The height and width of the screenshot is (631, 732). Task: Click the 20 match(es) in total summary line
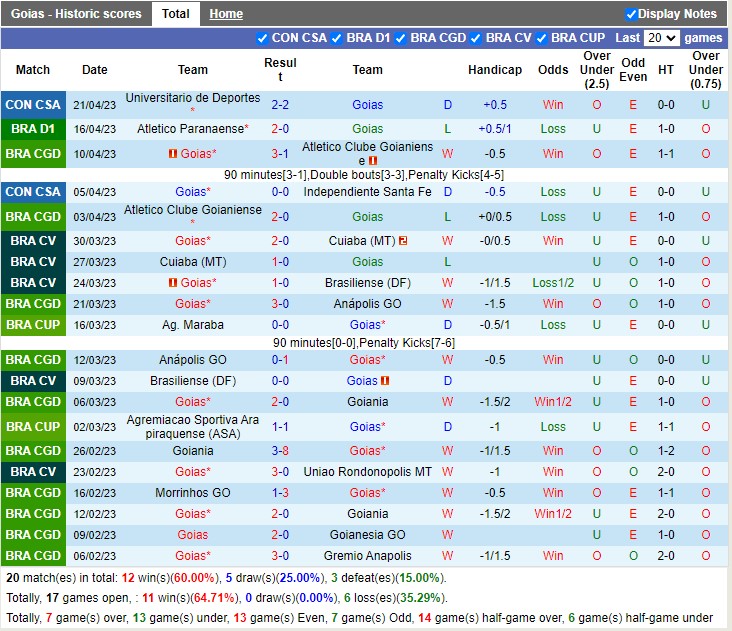[x=226, y=578]
